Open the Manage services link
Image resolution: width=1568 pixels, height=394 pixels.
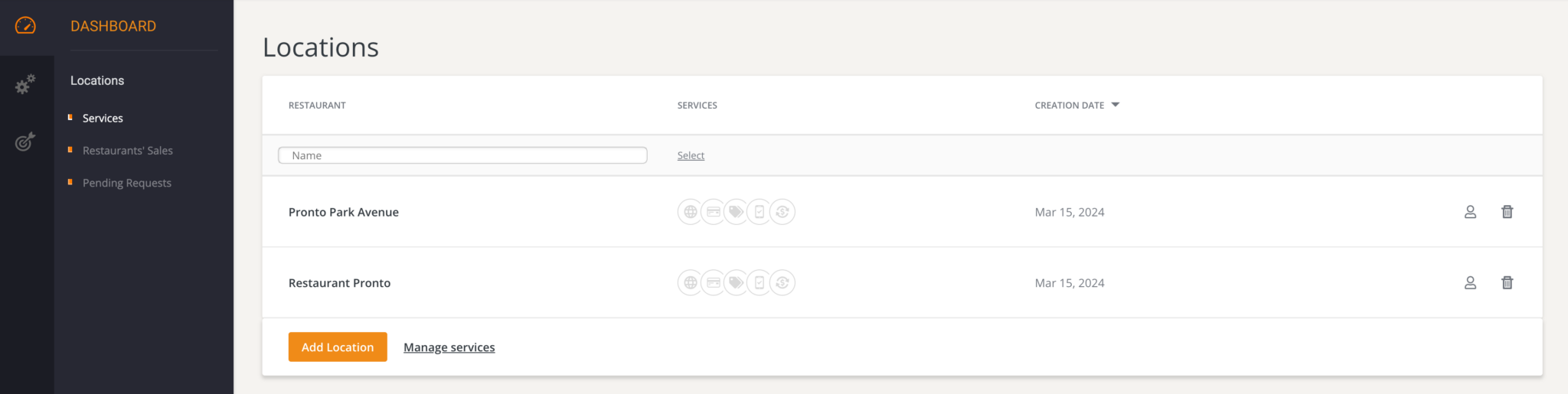coord(449,347)
